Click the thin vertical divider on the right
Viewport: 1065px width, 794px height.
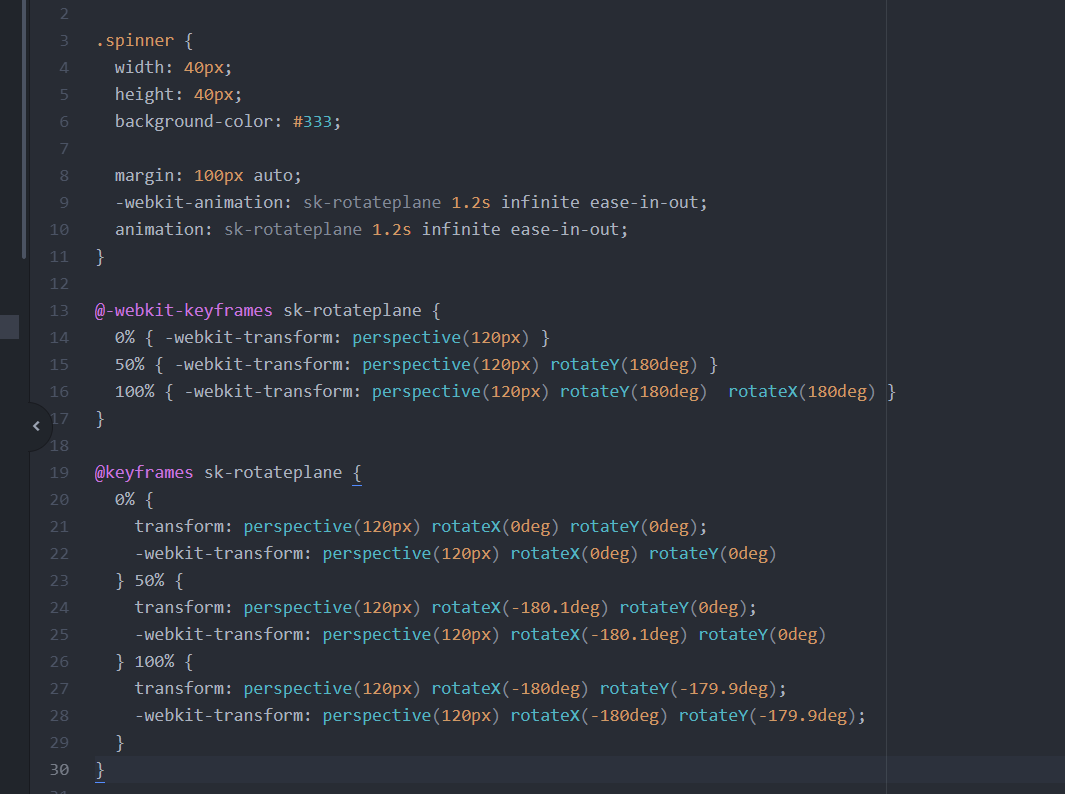886,400
